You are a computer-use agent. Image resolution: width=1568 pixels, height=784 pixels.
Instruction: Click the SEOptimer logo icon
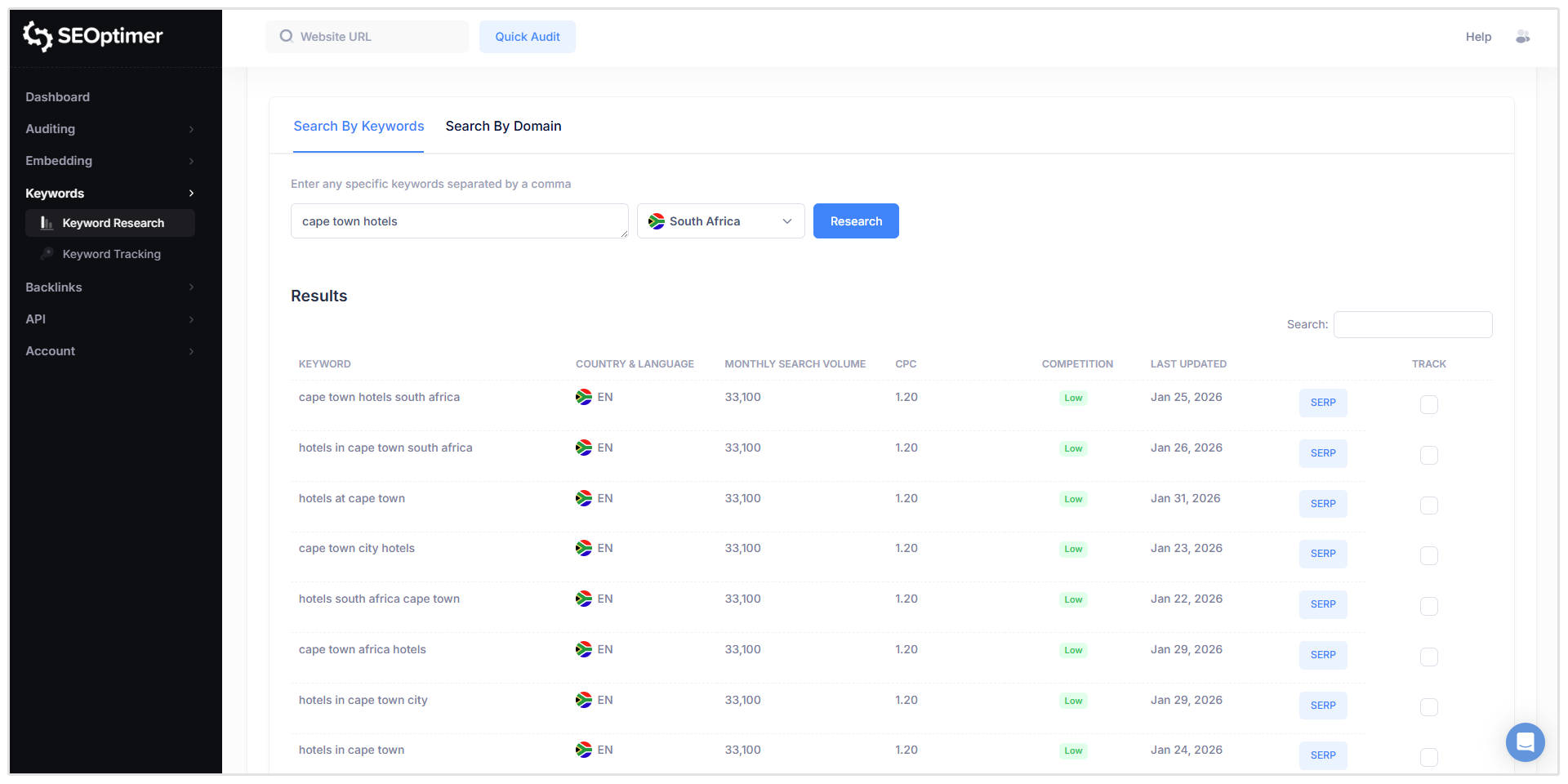point(38,36)
